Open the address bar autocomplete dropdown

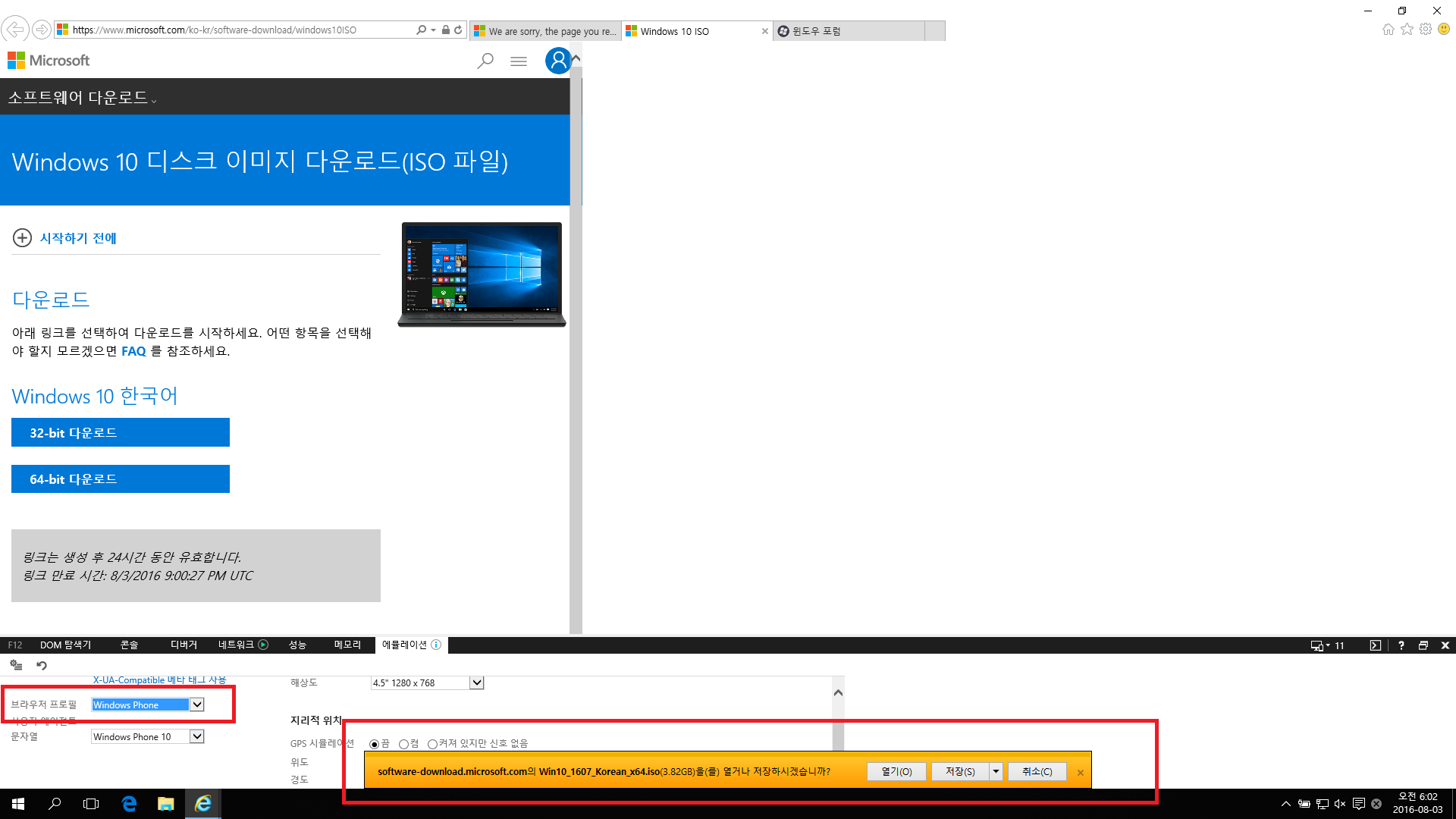point(433,30)
